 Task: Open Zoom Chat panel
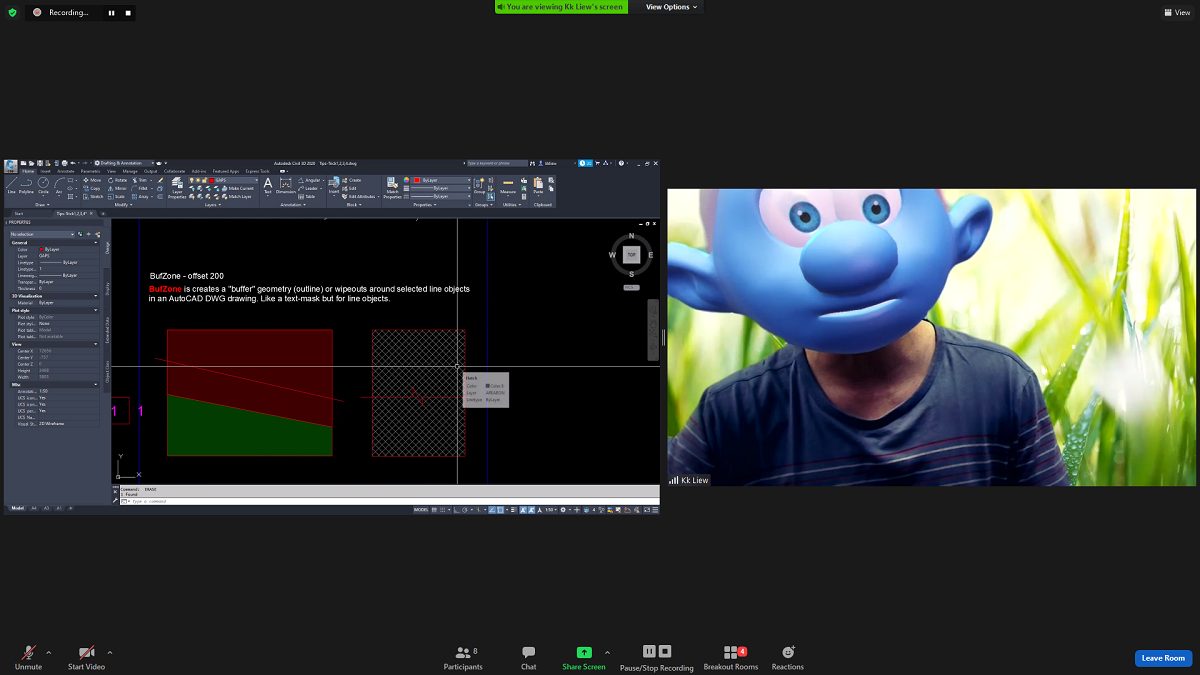click(528, 656)
